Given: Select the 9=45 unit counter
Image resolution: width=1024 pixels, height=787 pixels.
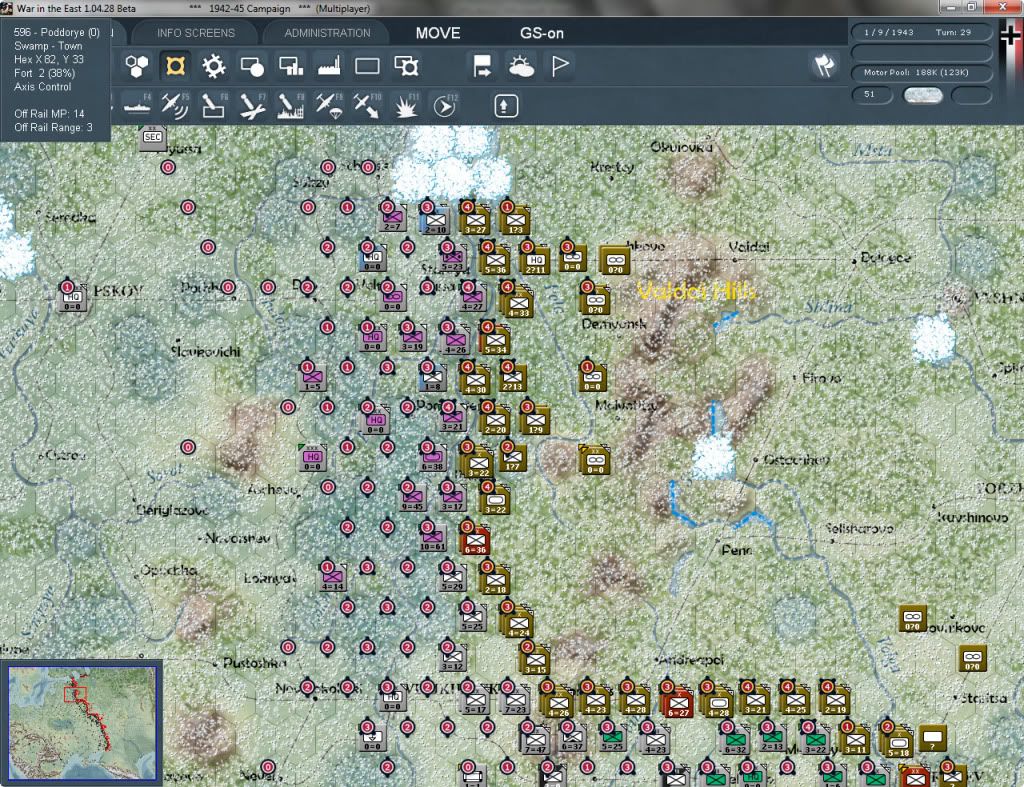Looking at the screenshot, I should 412,498.
